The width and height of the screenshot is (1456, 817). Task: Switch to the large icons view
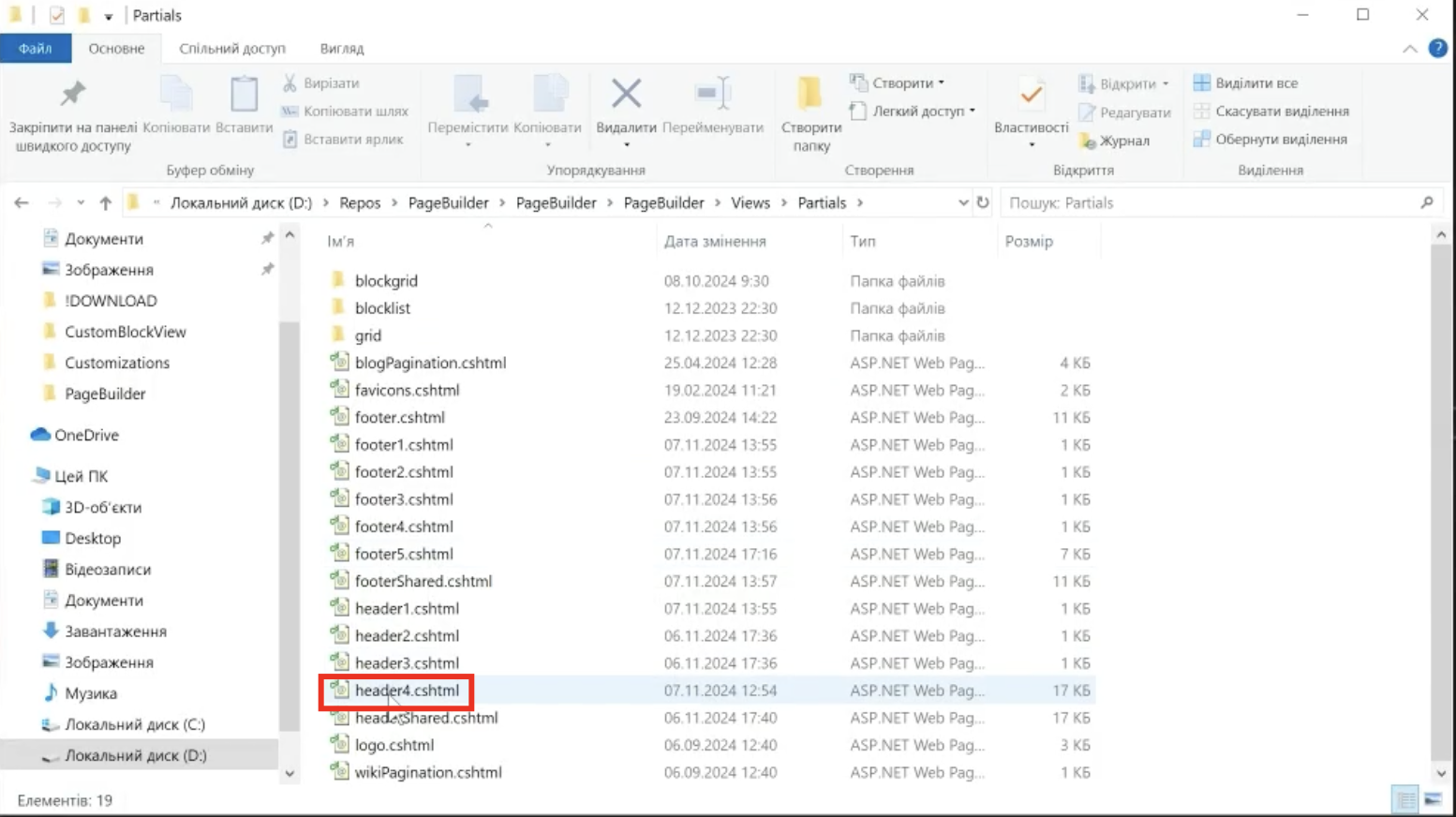[x=1433, y=799]
